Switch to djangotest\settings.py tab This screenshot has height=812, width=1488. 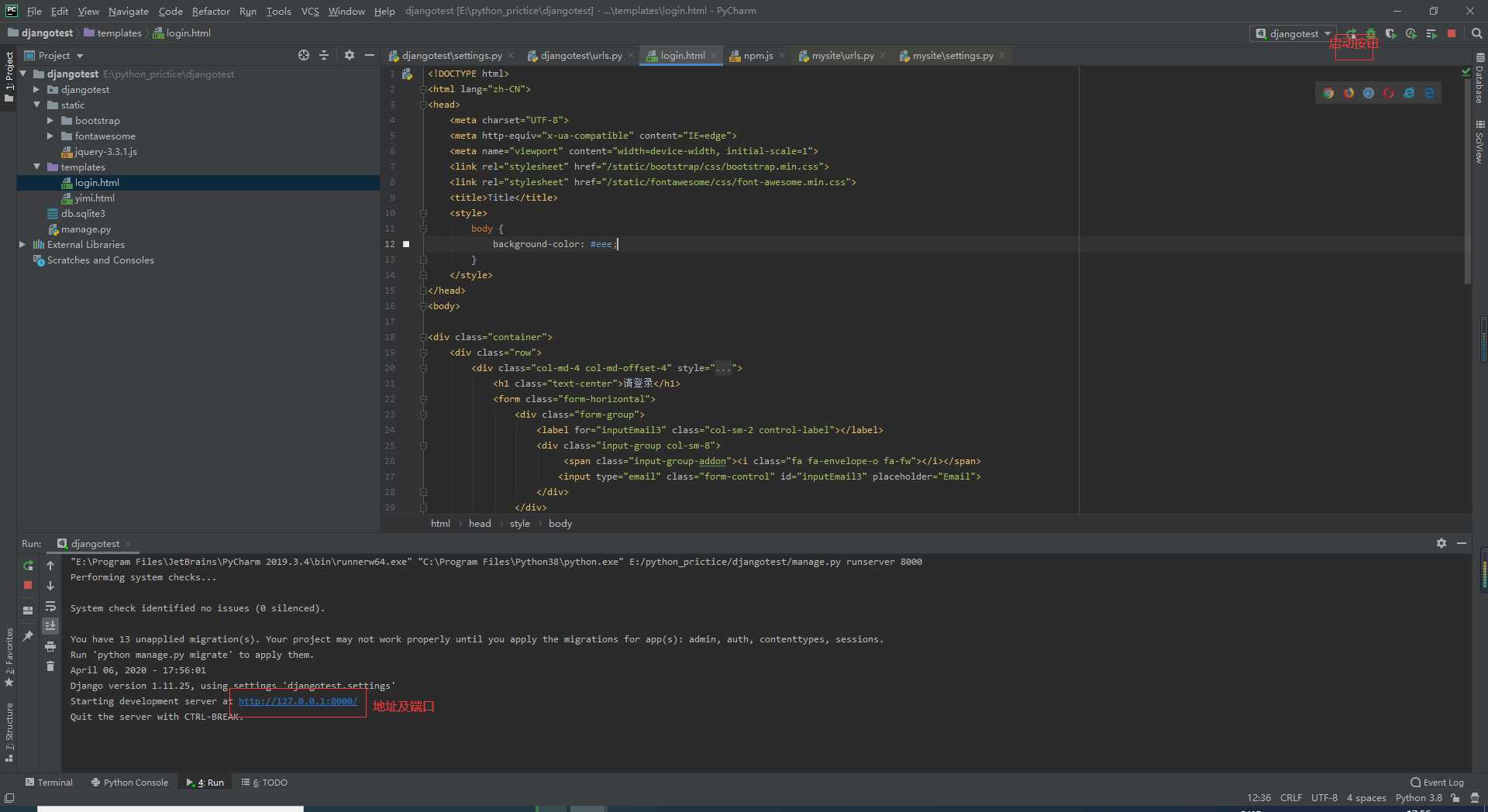tap(451, 56)
